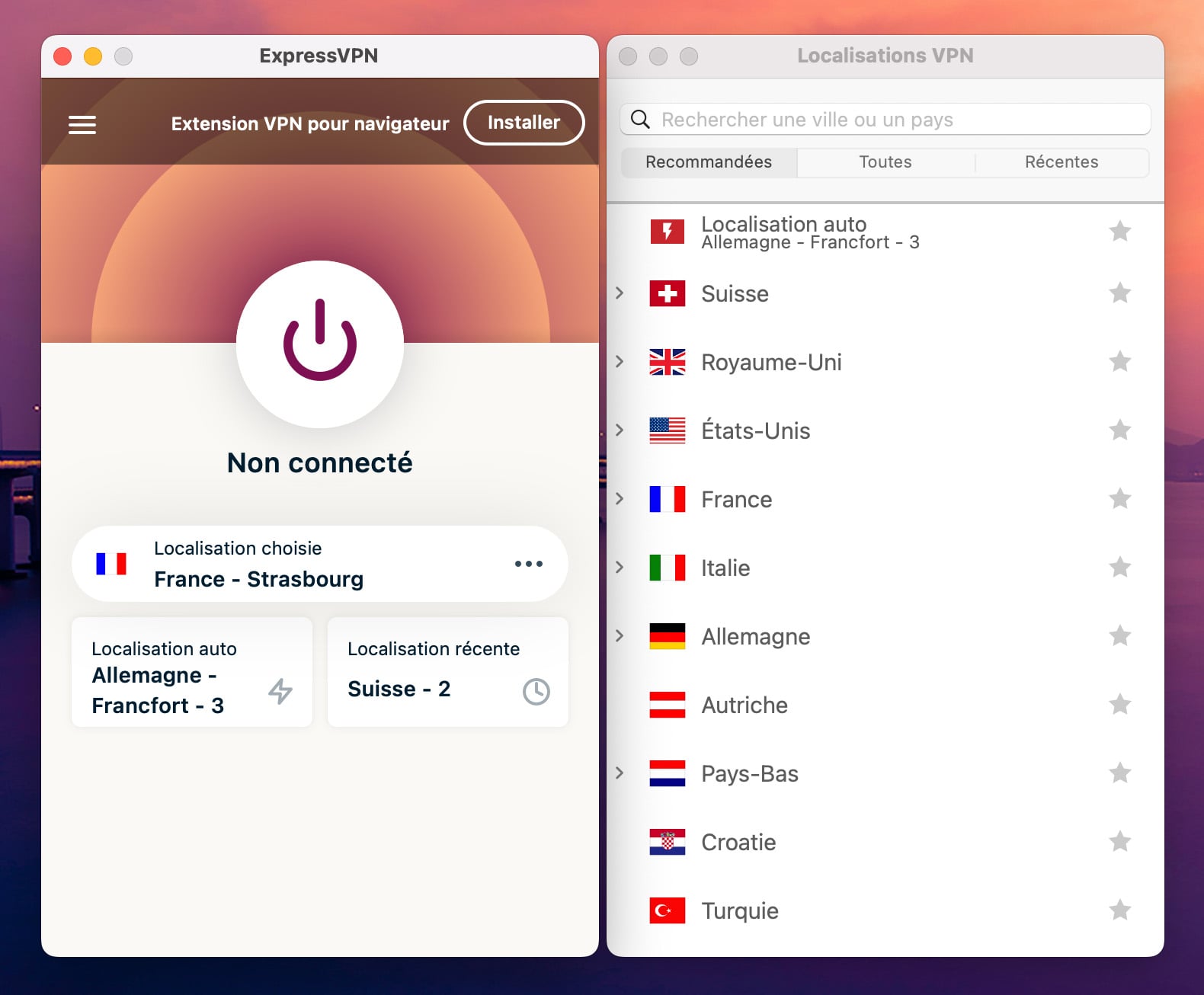
Task: Favorite Pays-Bas with its star
Action: click(1120, 773)
